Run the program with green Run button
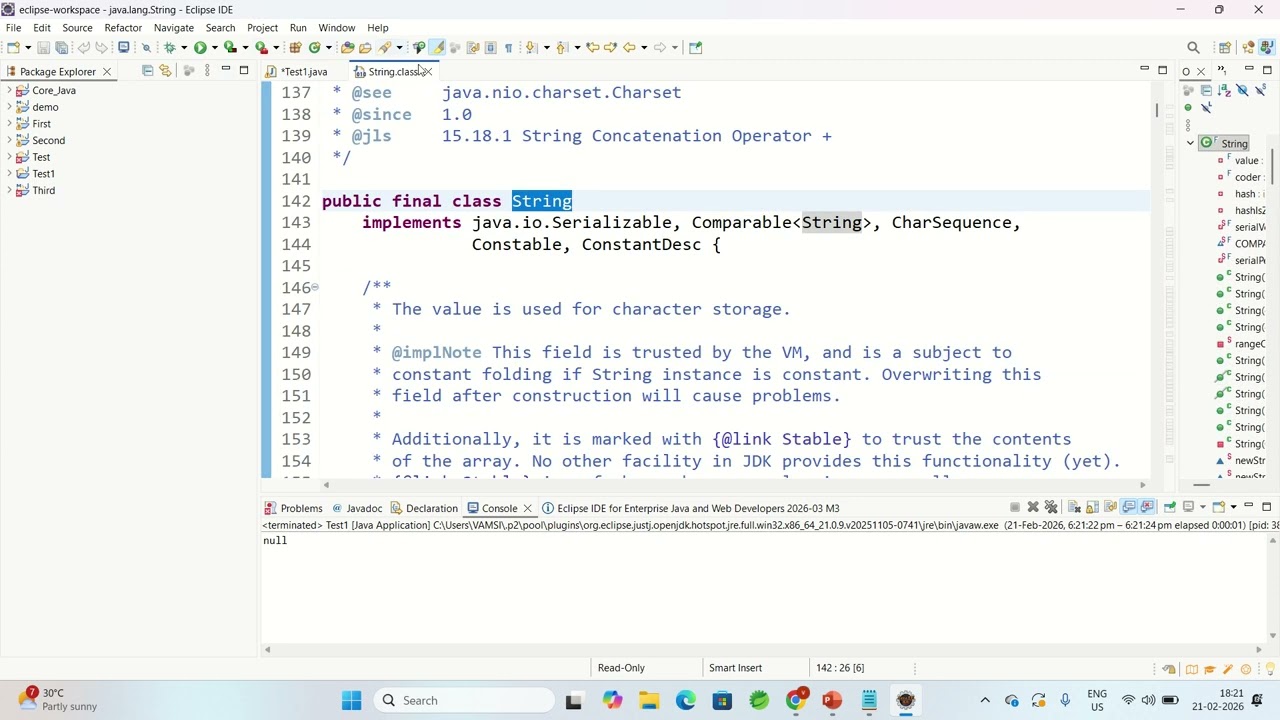 [200, 47]
